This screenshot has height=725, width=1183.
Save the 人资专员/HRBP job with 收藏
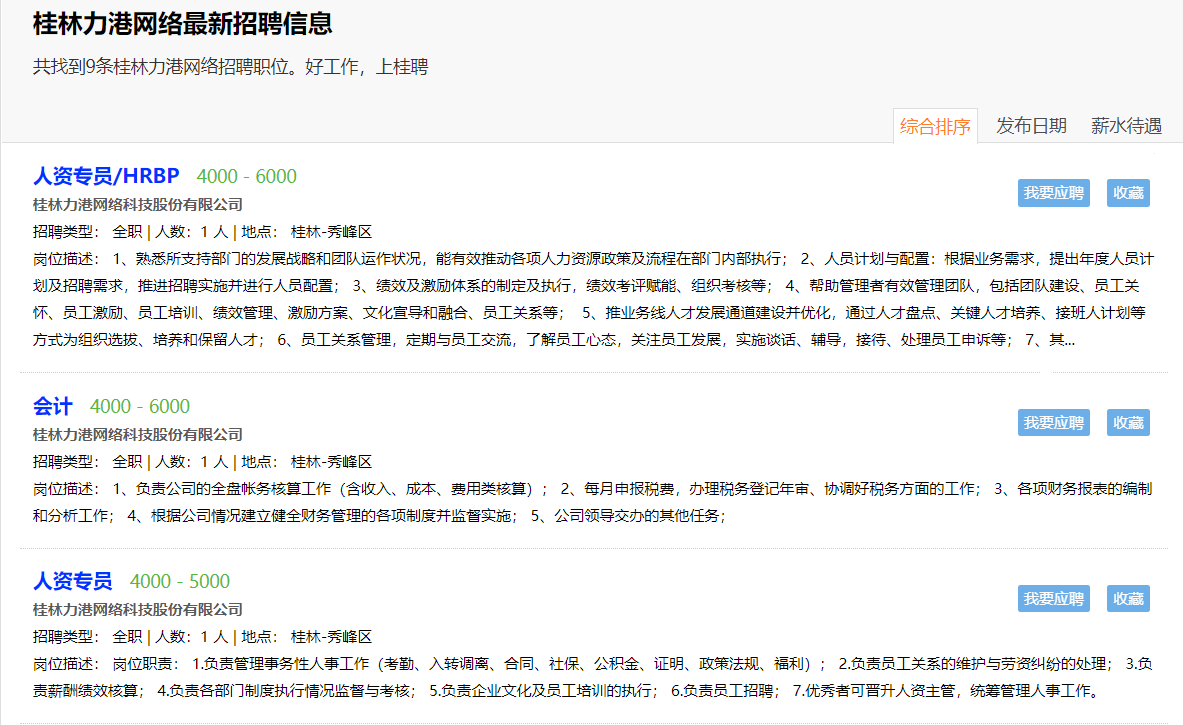click(1128, 193)
